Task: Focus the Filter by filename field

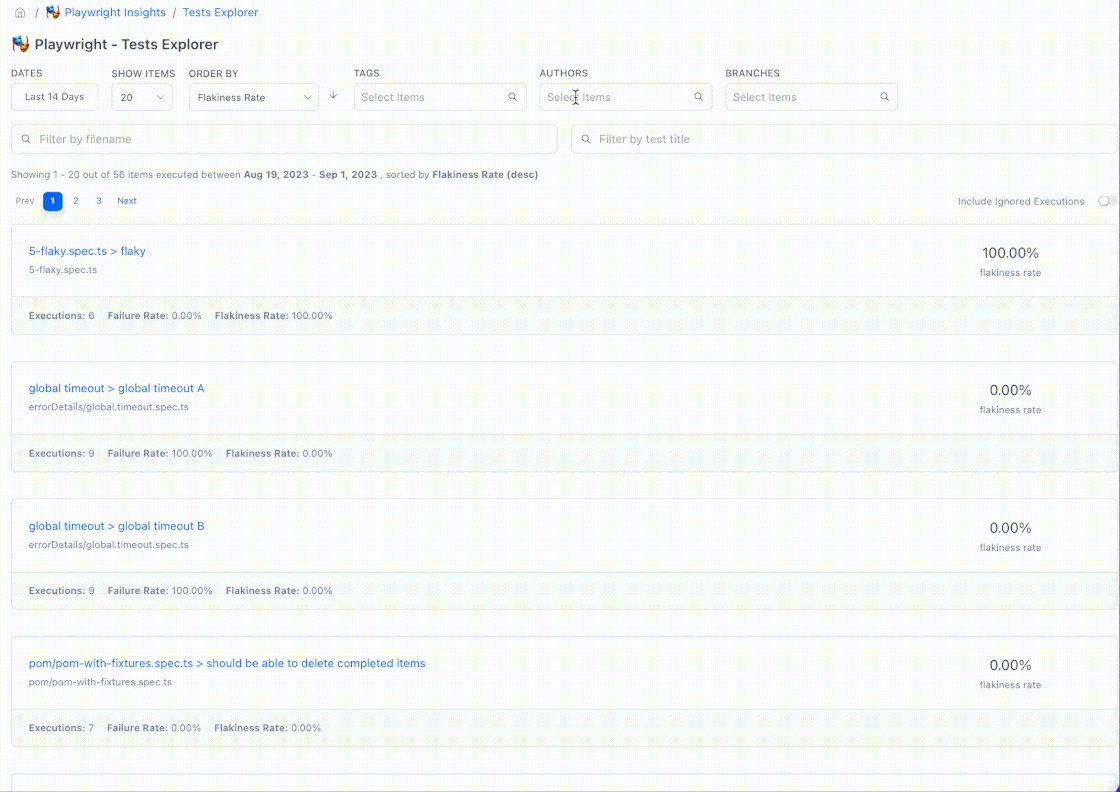Action: click(x=284, y=139)
